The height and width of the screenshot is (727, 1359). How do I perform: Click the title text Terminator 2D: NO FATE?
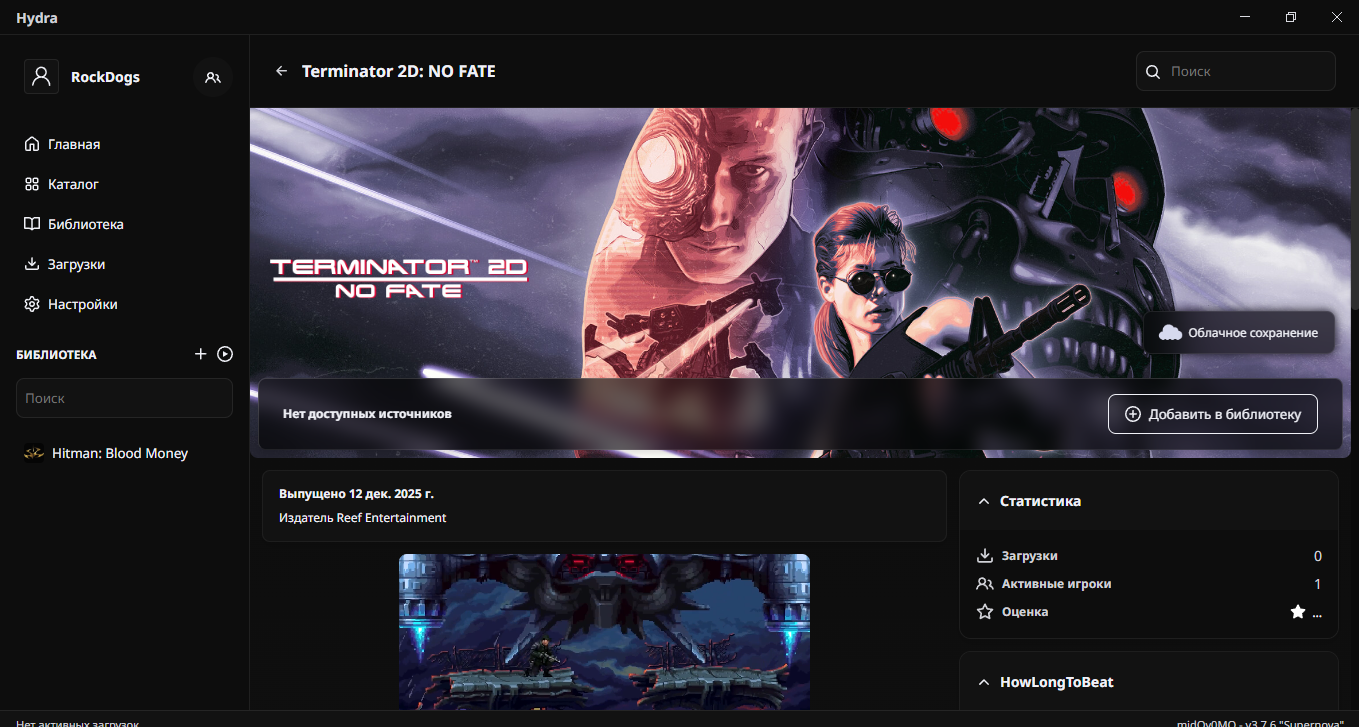399,71
